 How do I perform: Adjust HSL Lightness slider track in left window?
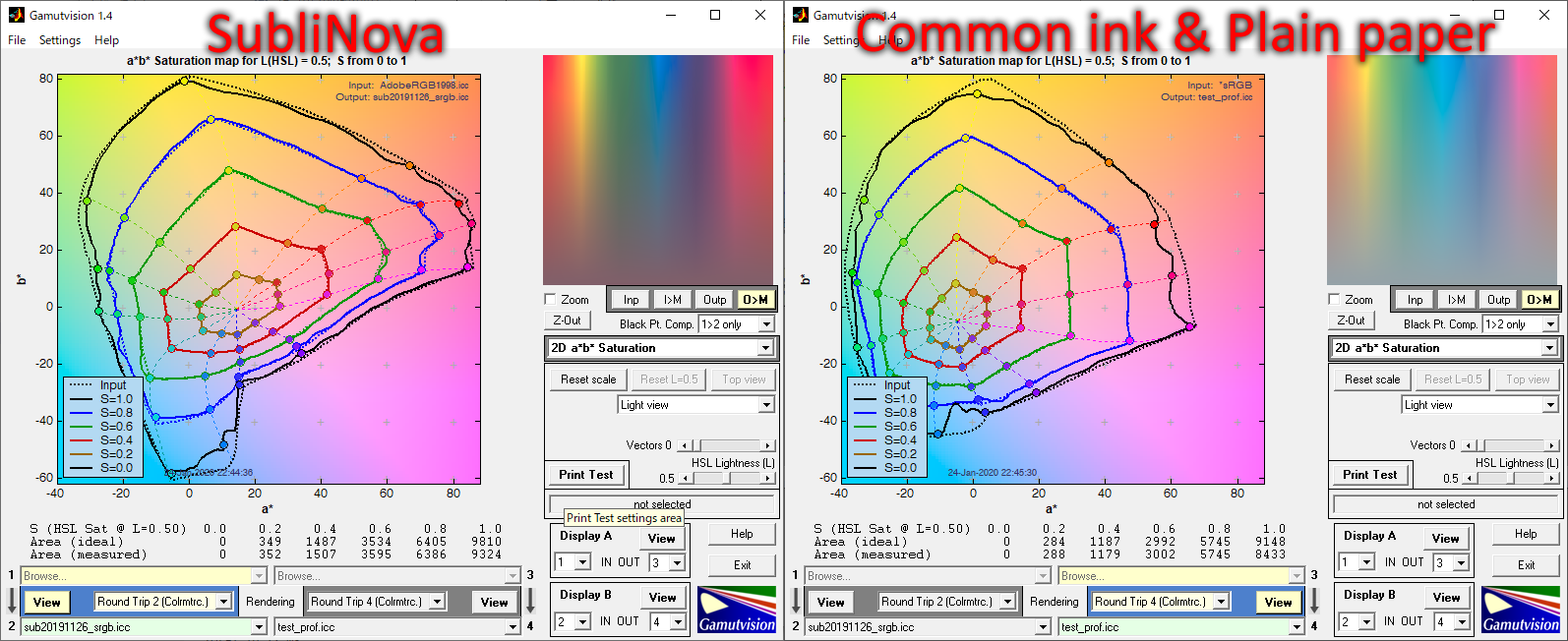727,478
